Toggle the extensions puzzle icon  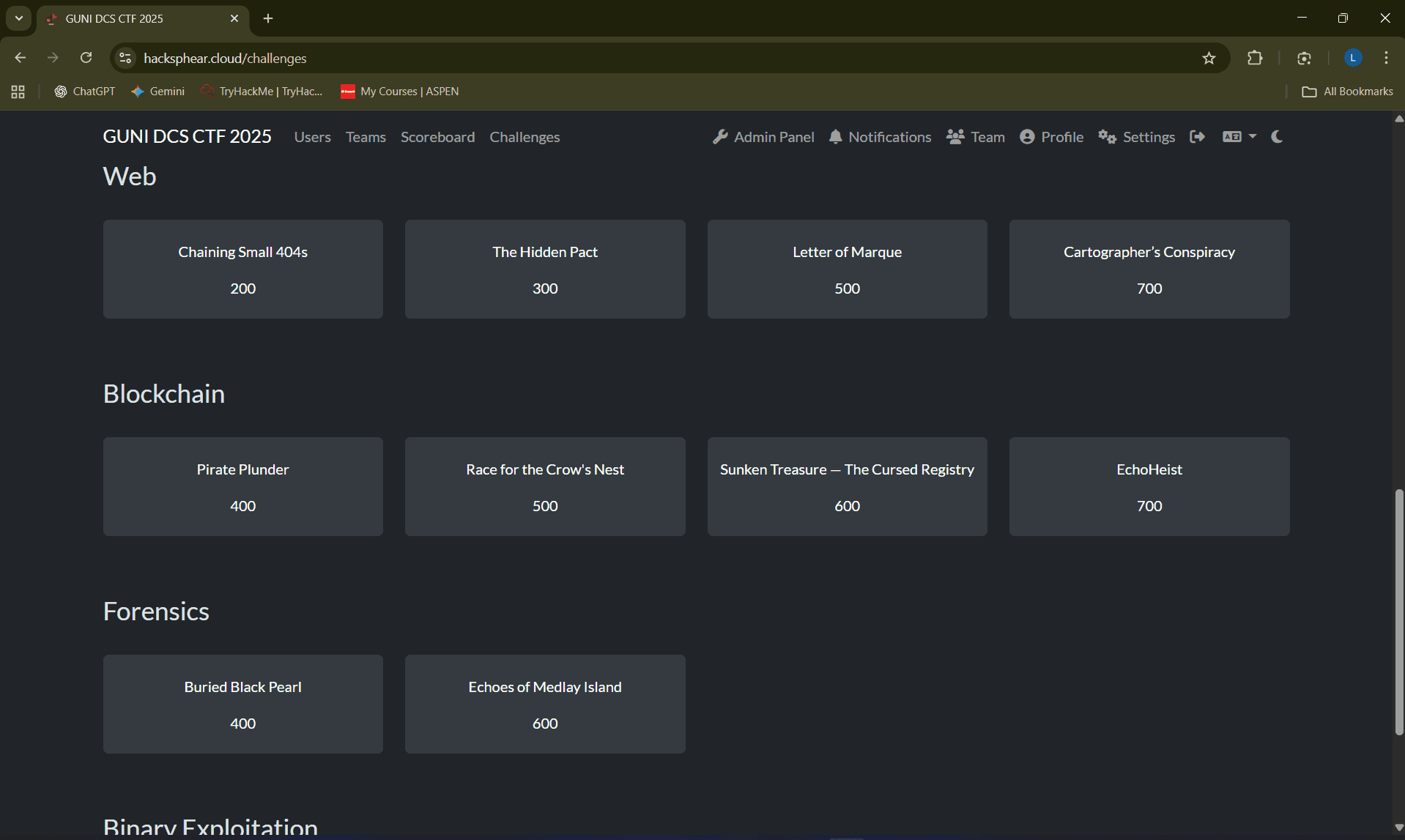1255,58
